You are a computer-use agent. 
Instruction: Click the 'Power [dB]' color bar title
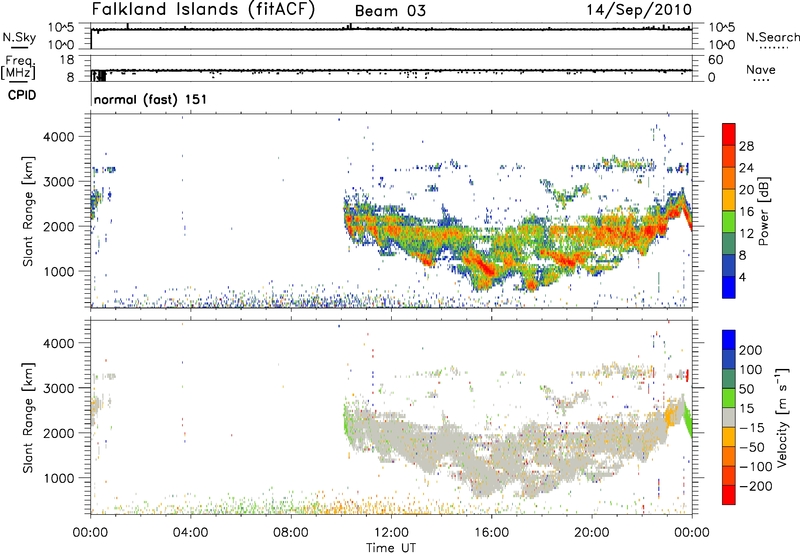point(764,212)
